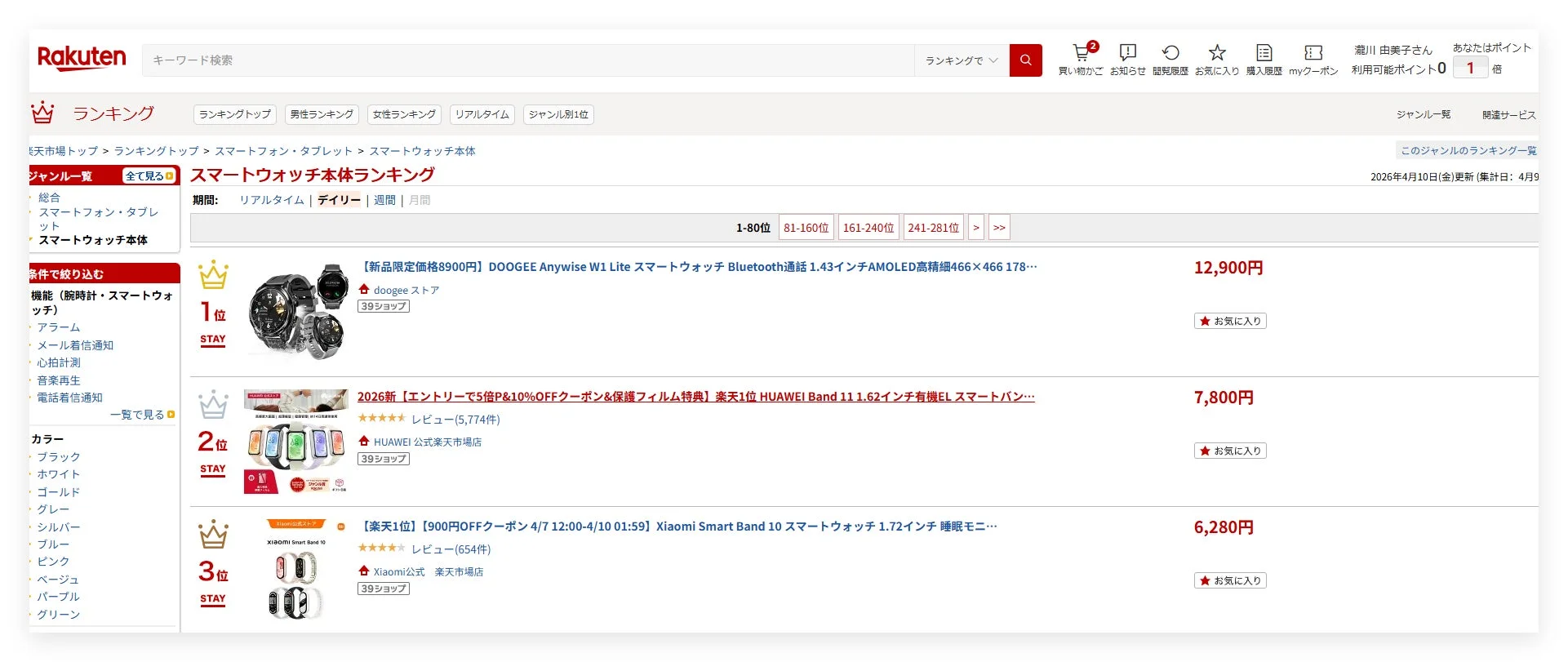Open the HUAWEI Band 11 product link

point(696,397)
